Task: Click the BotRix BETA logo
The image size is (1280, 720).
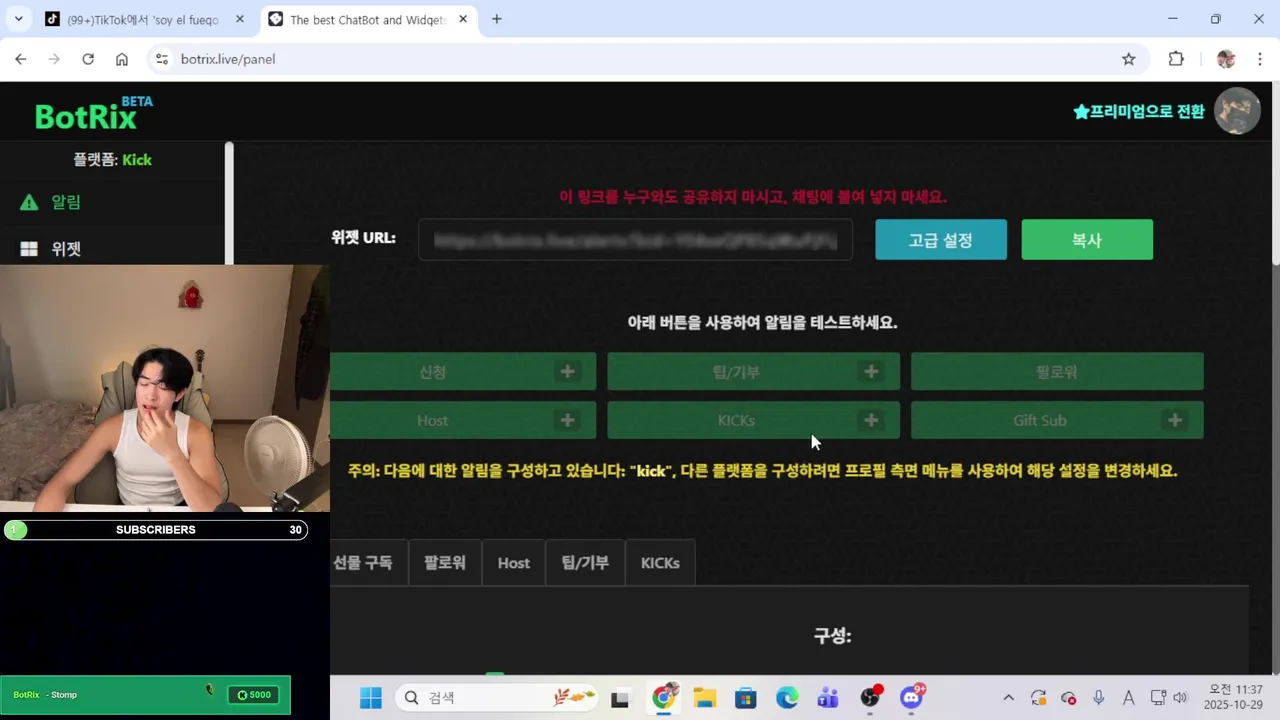Action: [x=94, y=113]
